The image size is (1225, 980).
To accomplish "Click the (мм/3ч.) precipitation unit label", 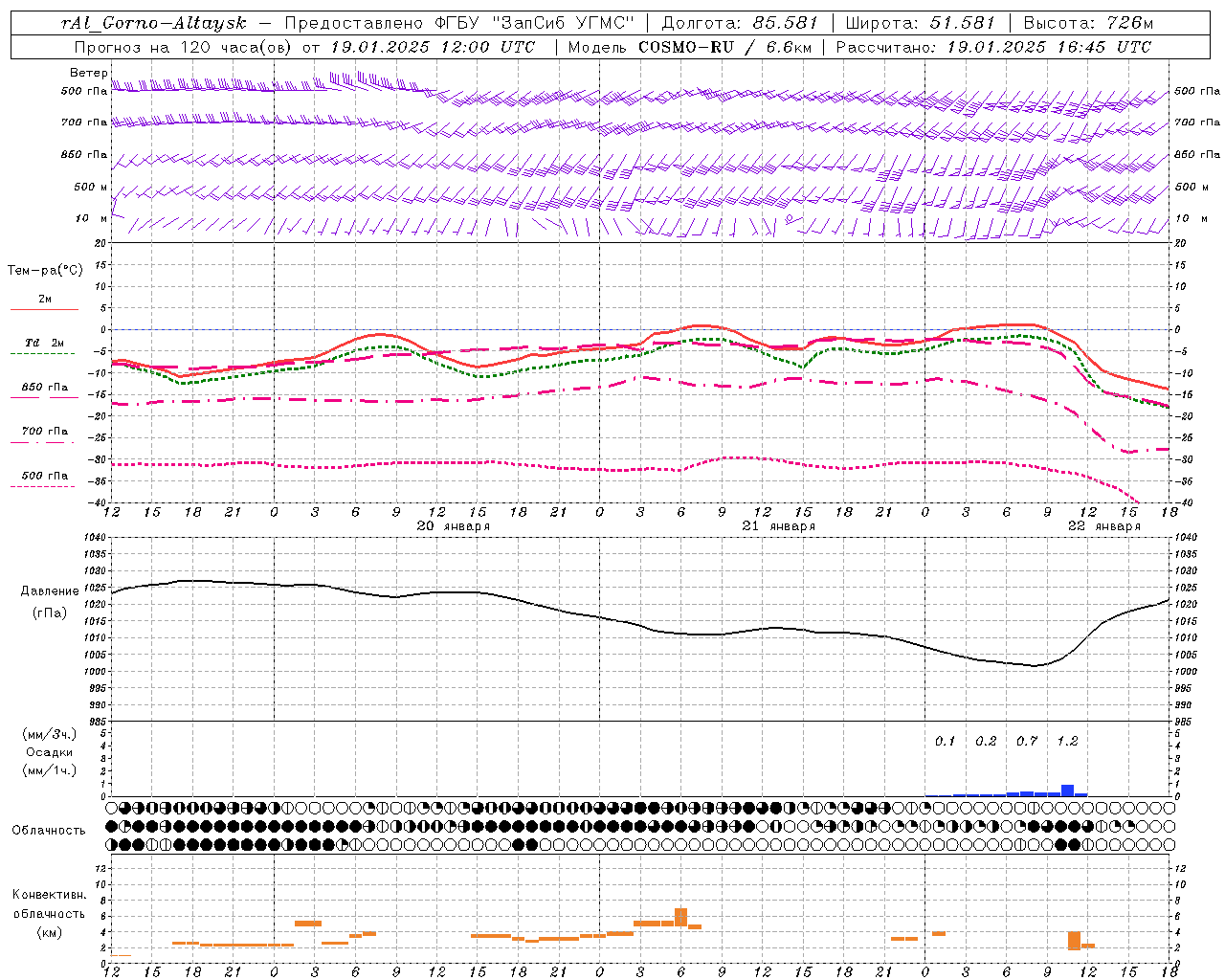I will (x=50, y=734).
